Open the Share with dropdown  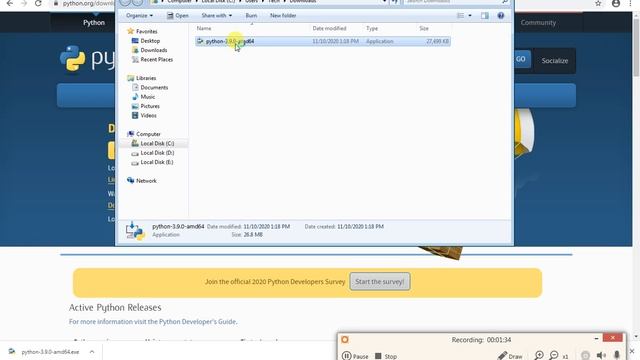pos(216,16)
